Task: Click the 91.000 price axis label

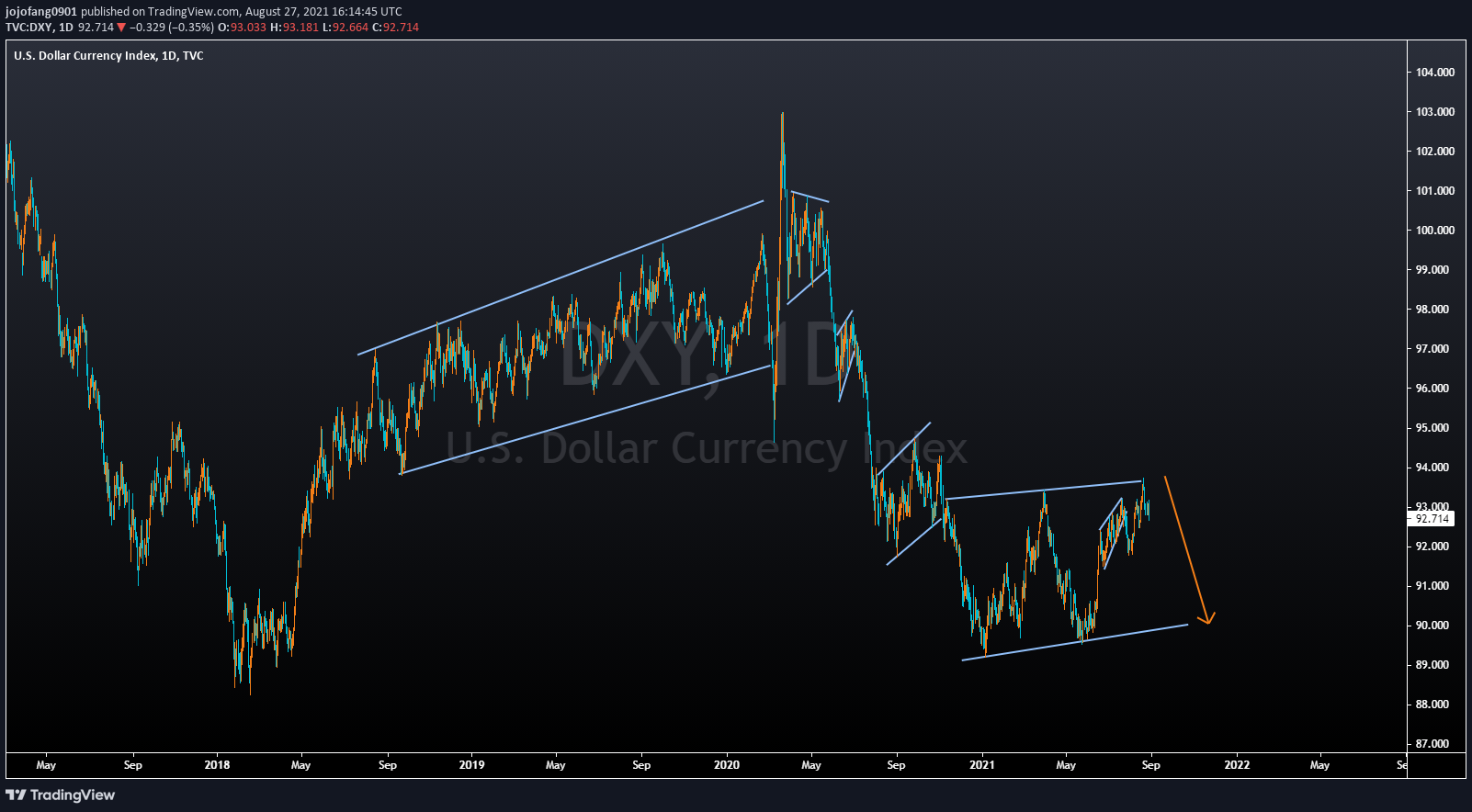Action: click(x=1434, y=586)
